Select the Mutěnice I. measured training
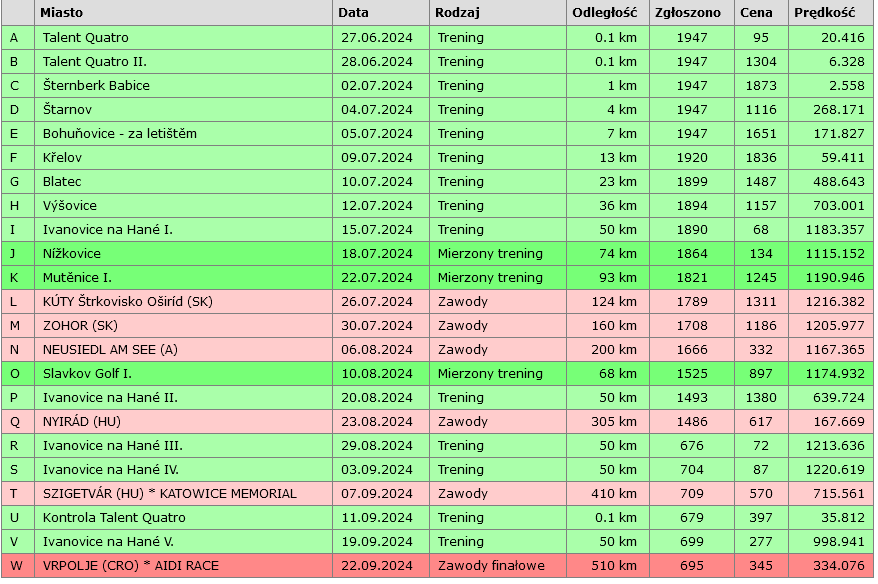 tap(78, 277)
